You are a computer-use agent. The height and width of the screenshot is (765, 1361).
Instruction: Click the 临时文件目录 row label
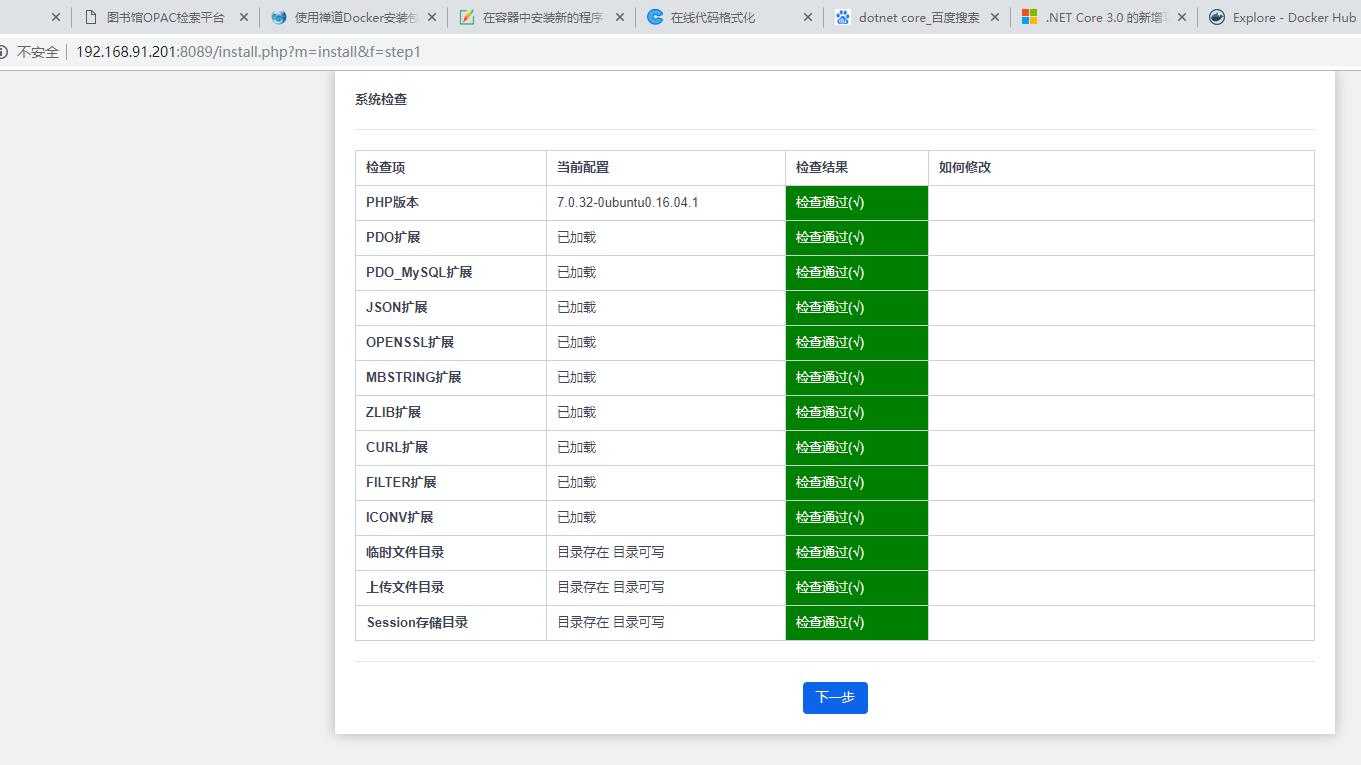(405, 552)
